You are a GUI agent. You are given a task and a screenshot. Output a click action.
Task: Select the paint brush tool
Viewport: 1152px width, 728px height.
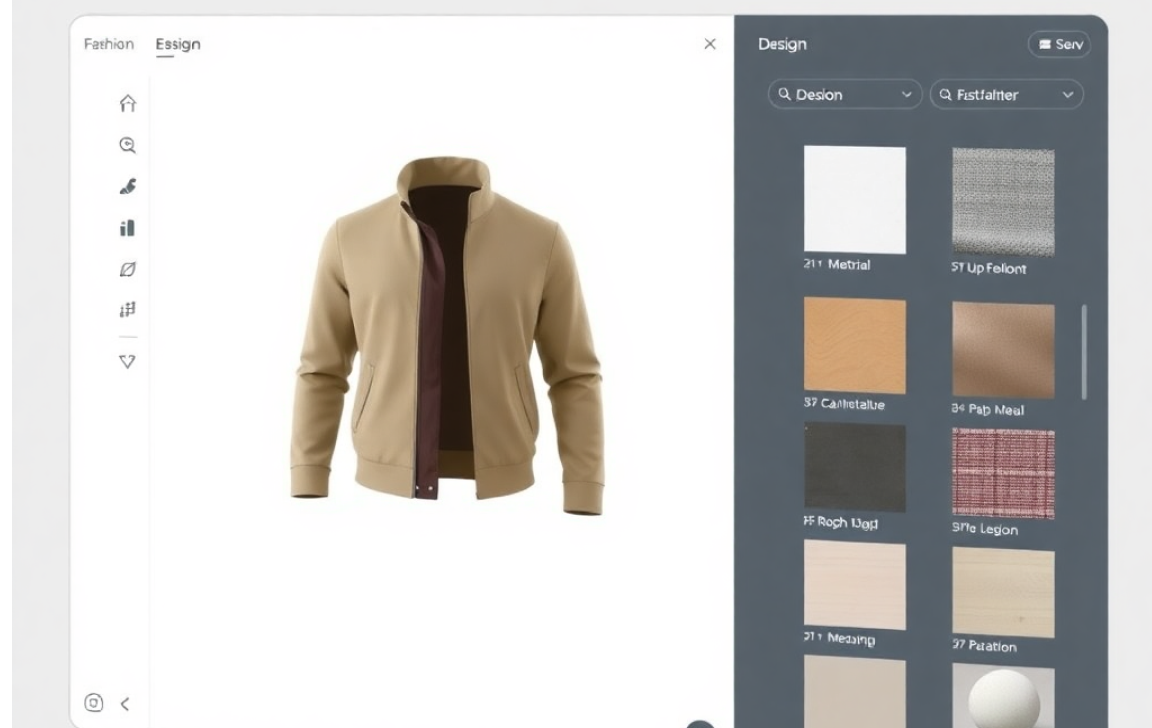tap(127, 186)
